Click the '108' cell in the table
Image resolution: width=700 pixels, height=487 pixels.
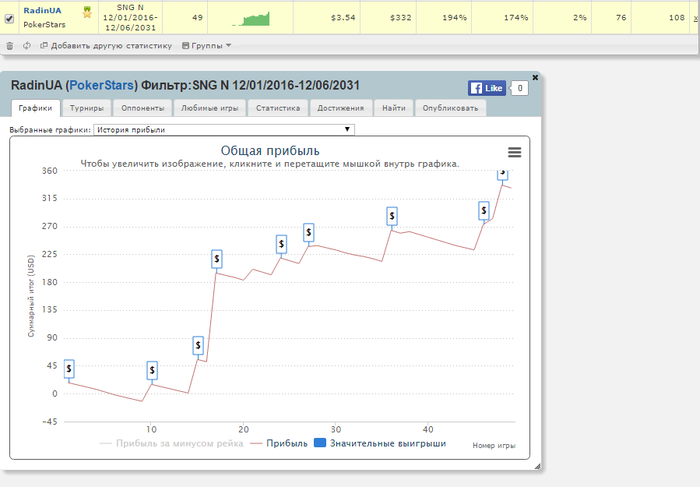click(660, 17)
